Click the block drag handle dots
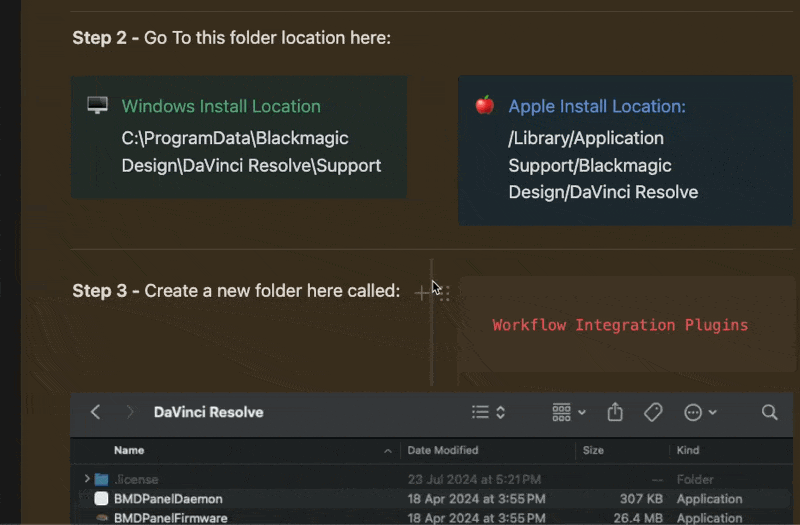800x525 pixels. (x=444, y=293)
